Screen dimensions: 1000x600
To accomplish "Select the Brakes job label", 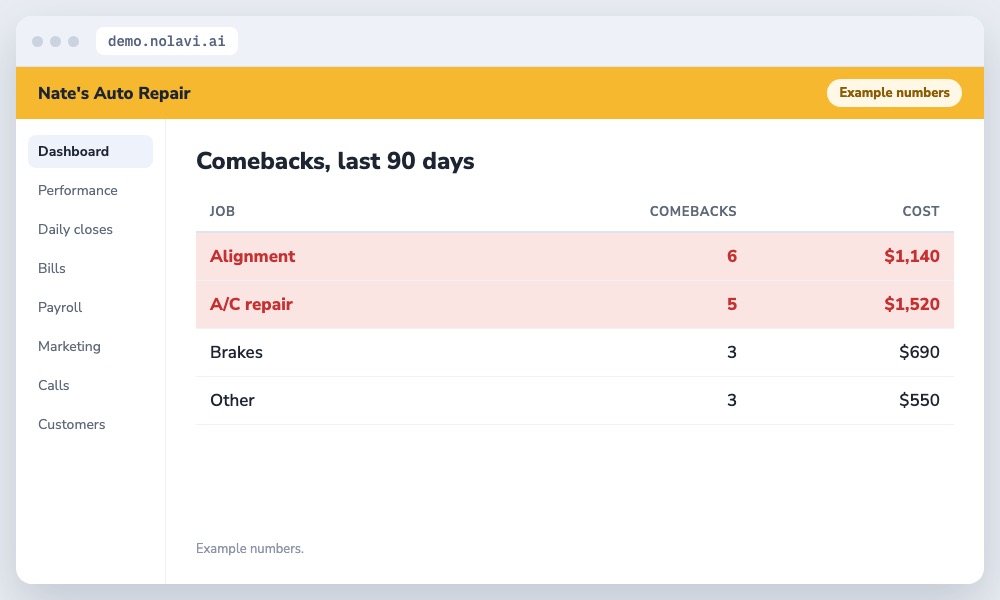I will pos(236,352).
